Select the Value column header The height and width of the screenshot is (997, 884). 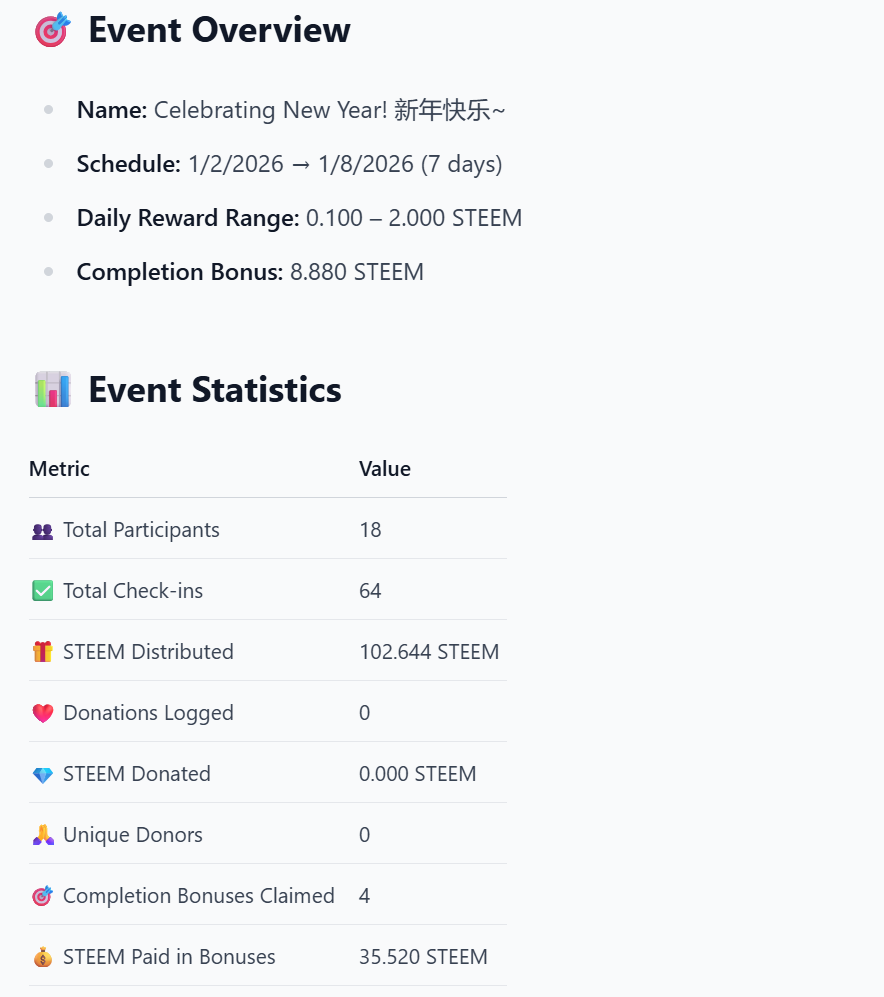tap(385, 469)
